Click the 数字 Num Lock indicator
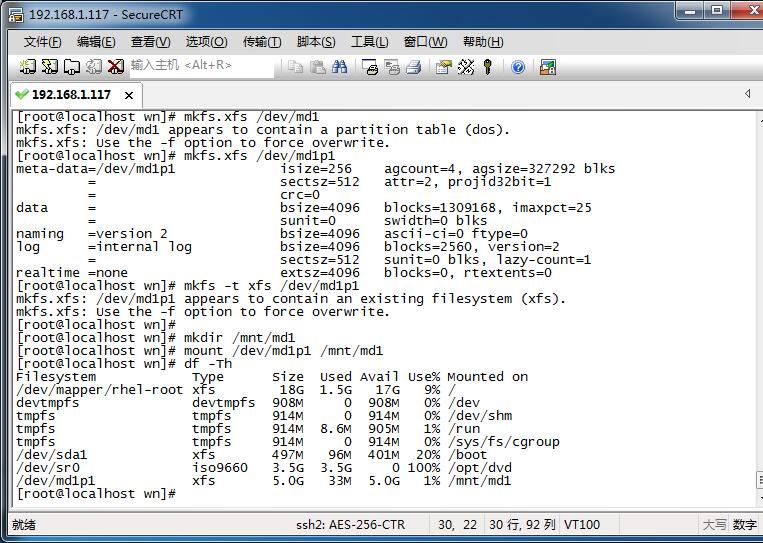The height and width of the screenshot is (543, 763). tap(745, 525)
